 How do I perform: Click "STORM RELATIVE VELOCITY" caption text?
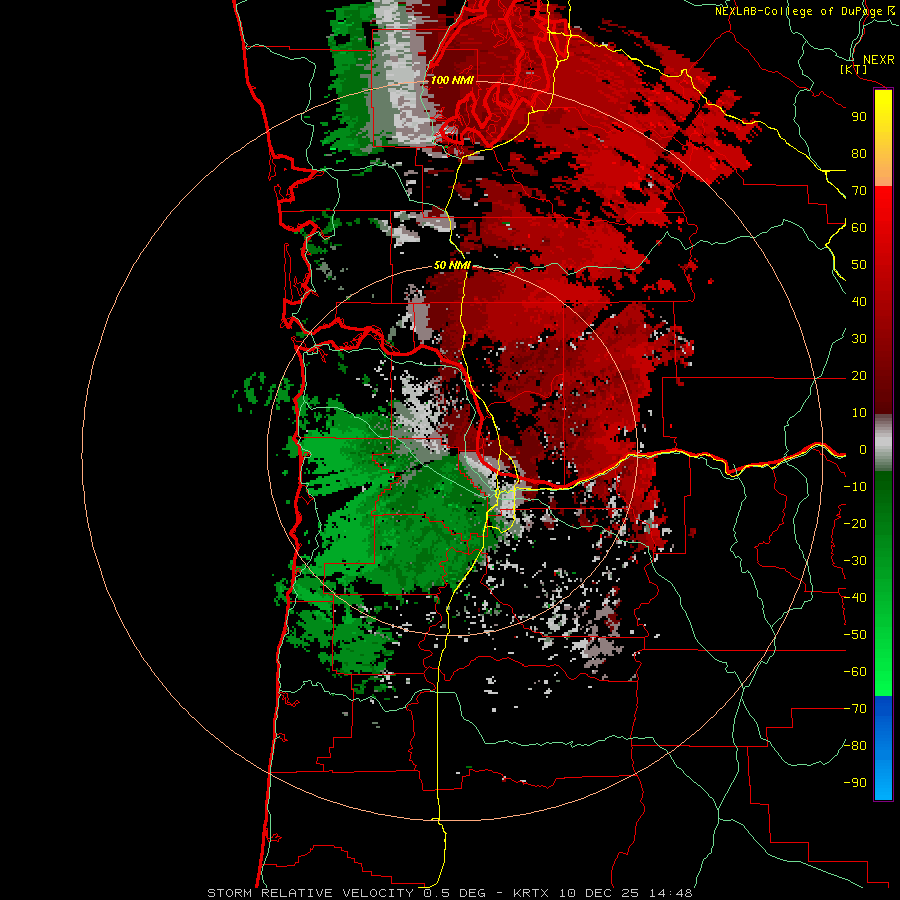(x=310, y=893)
